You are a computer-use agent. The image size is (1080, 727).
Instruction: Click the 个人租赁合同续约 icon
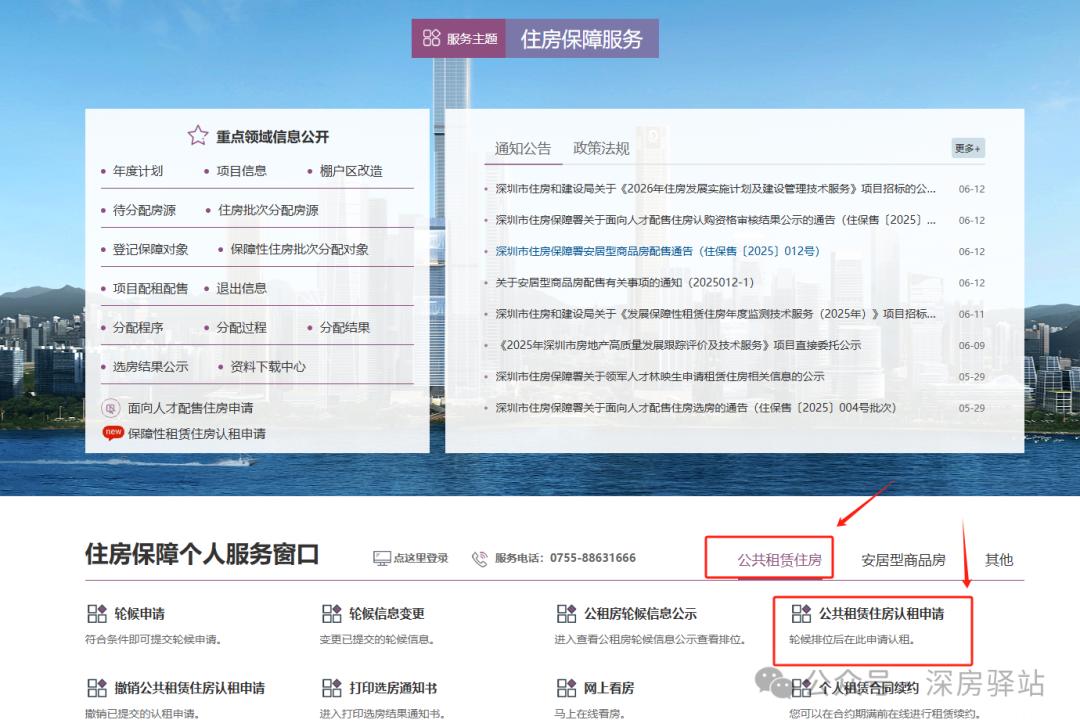tap(799, 687)
